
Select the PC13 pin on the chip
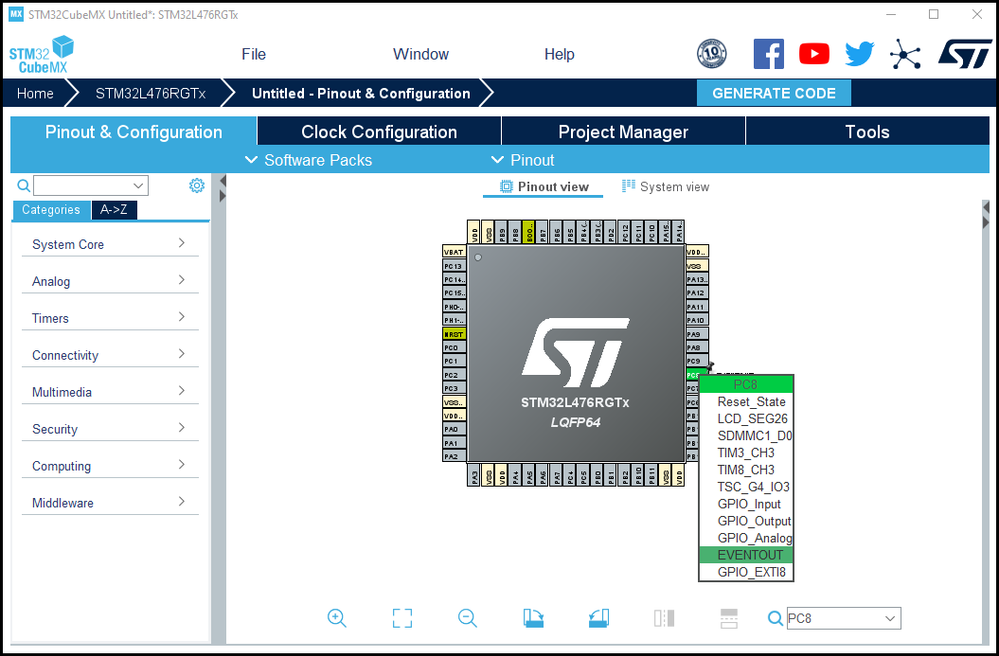pos(454,266)
